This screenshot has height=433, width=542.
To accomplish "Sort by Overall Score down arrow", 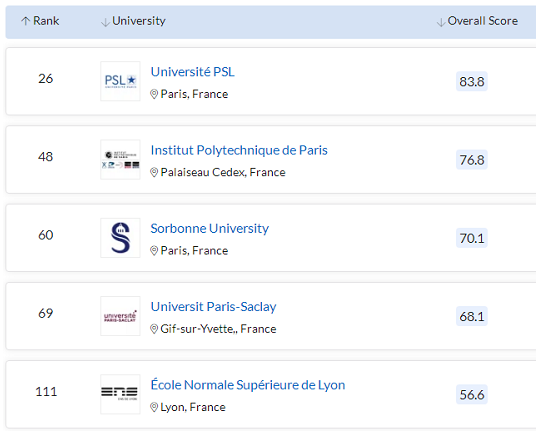I will coord(441,22).
